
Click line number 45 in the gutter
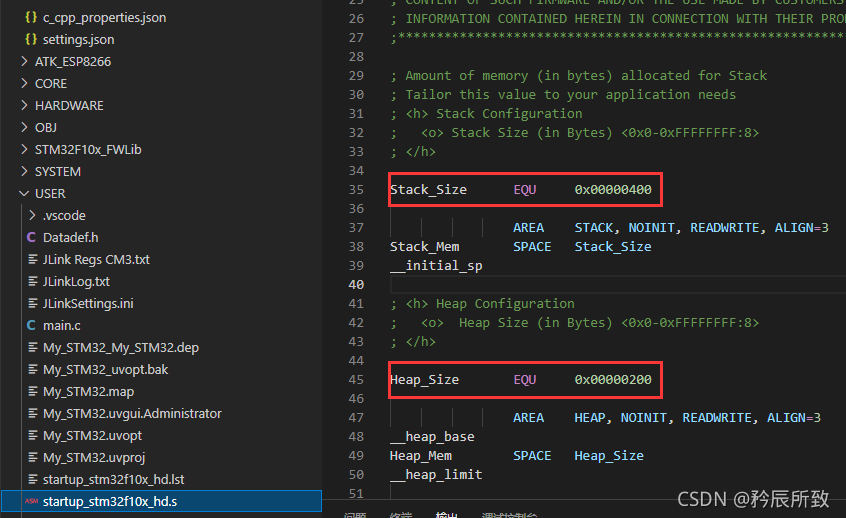pos(356,379)
